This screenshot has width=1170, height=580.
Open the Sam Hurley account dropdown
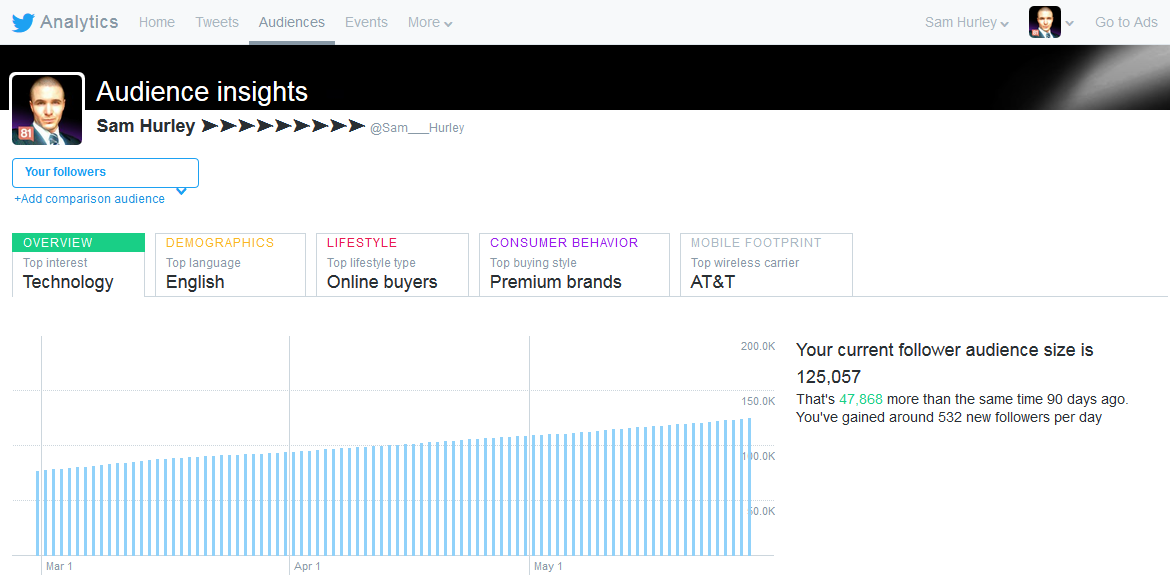pyautogui.click(x=966, y=22)
